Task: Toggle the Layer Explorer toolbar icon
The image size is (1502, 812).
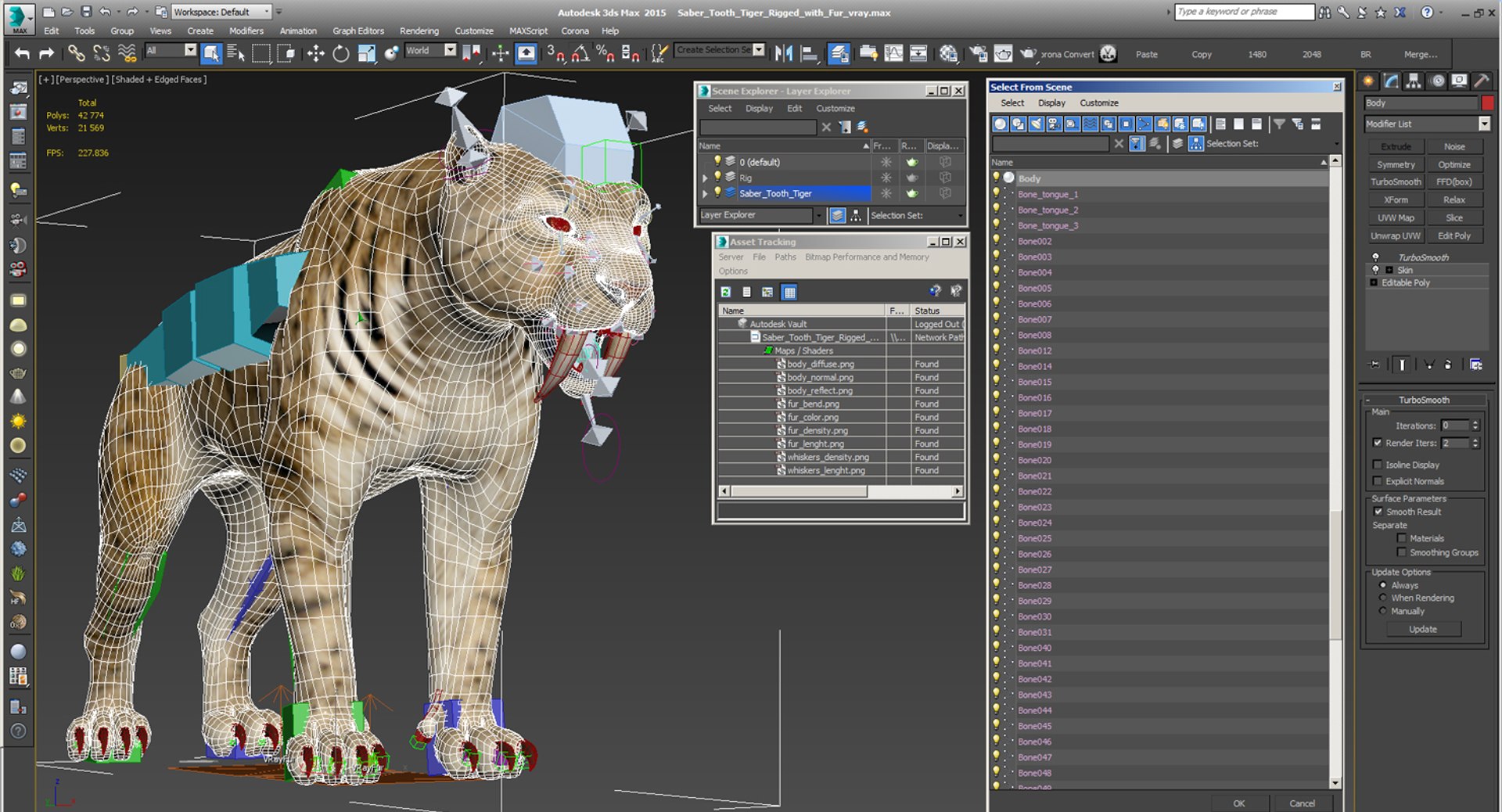Action: [839, 53]
